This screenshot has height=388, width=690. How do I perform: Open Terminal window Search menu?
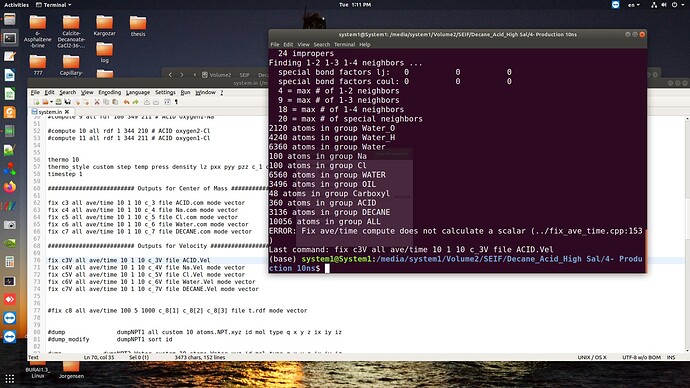pos(322,44)
